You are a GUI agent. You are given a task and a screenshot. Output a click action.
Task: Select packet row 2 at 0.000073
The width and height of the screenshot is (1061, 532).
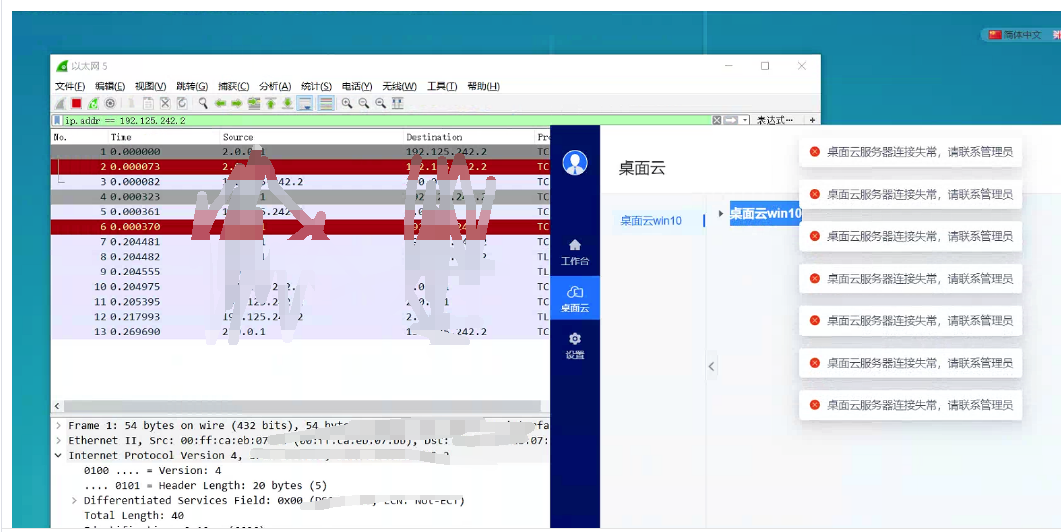point(300,167)
